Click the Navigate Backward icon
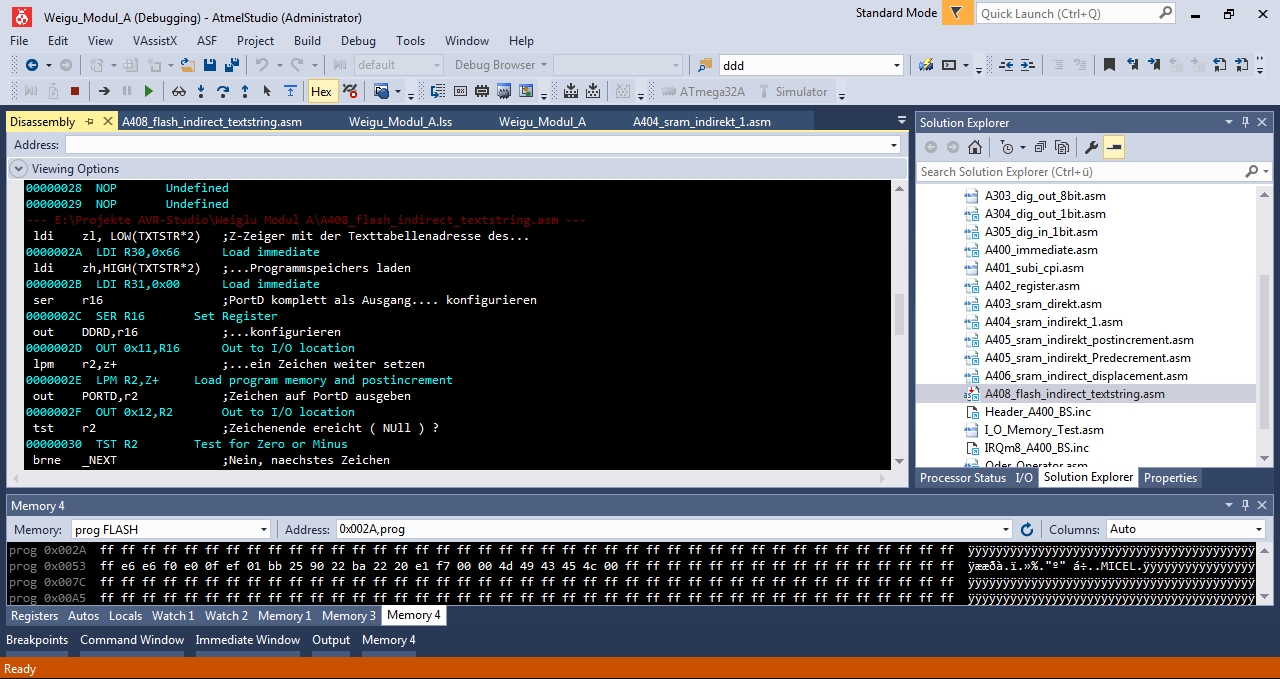 click(31, 65)
